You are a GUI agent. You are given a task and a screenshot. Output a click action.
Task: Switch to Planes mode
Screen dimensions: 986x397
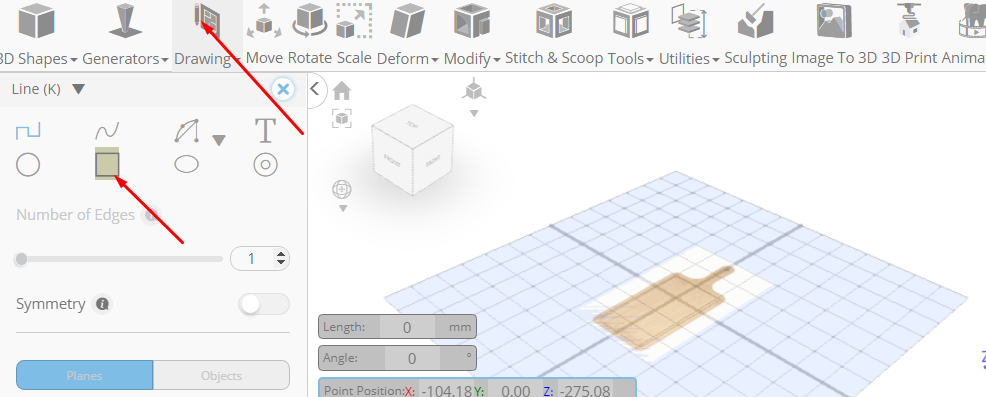click(84, 376)
